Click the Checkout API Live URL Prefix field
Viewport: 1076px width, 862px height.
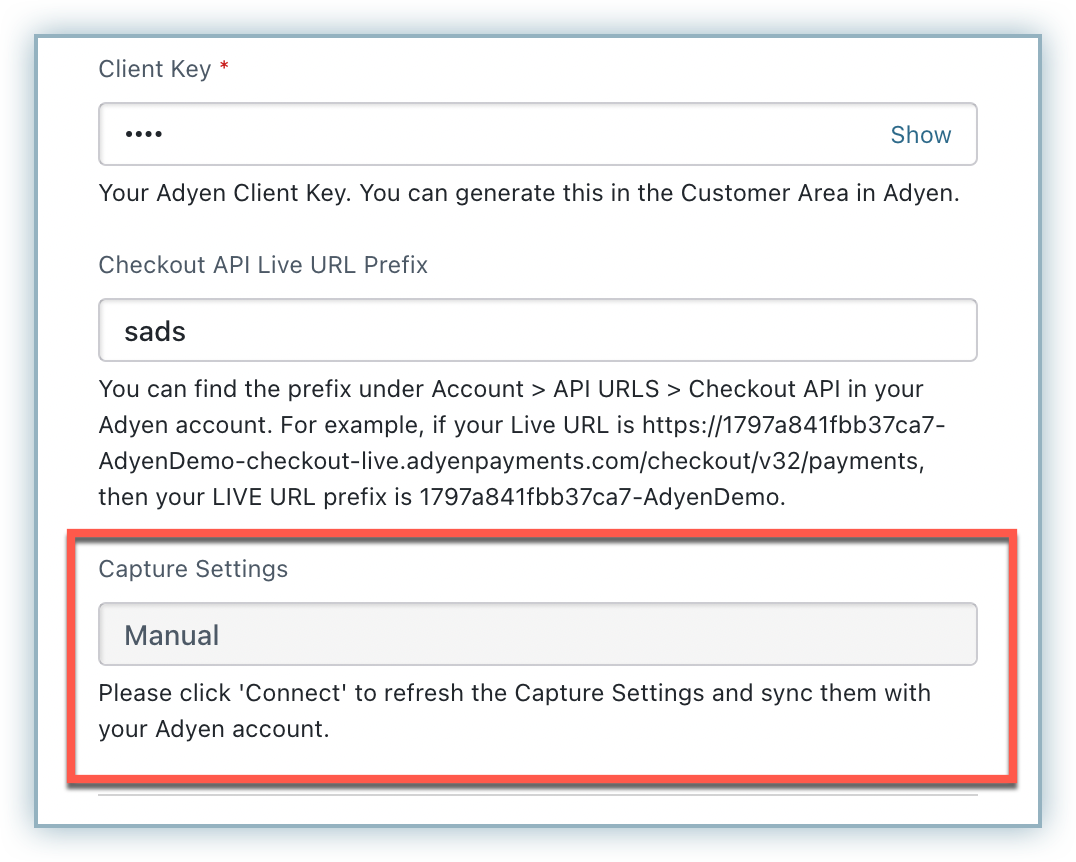[537, 331]
